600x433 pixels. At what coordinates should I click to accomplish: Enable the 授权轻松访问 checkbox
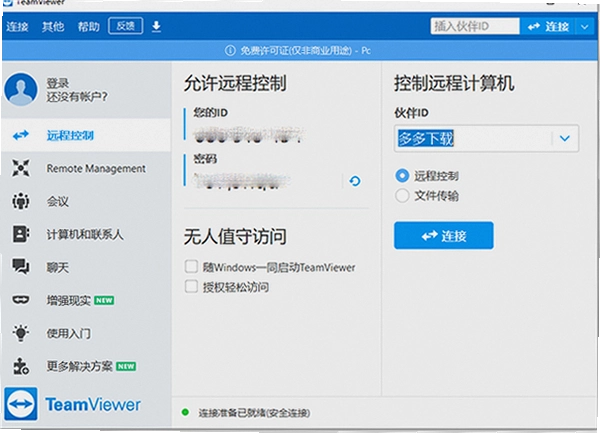click(x=191, y=286)
